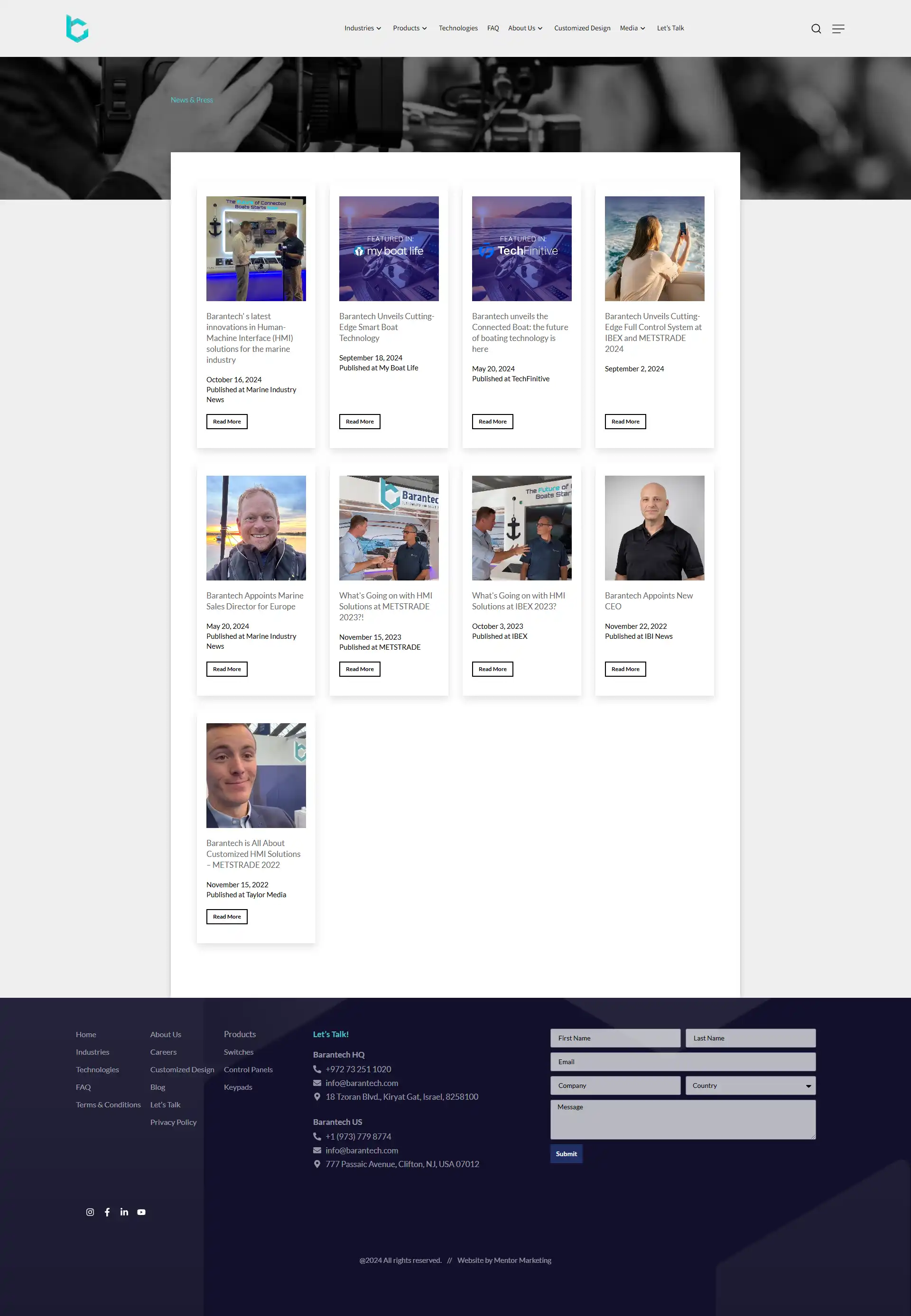
Task: Click Submit button on contact form
Action: (566, 1154)
